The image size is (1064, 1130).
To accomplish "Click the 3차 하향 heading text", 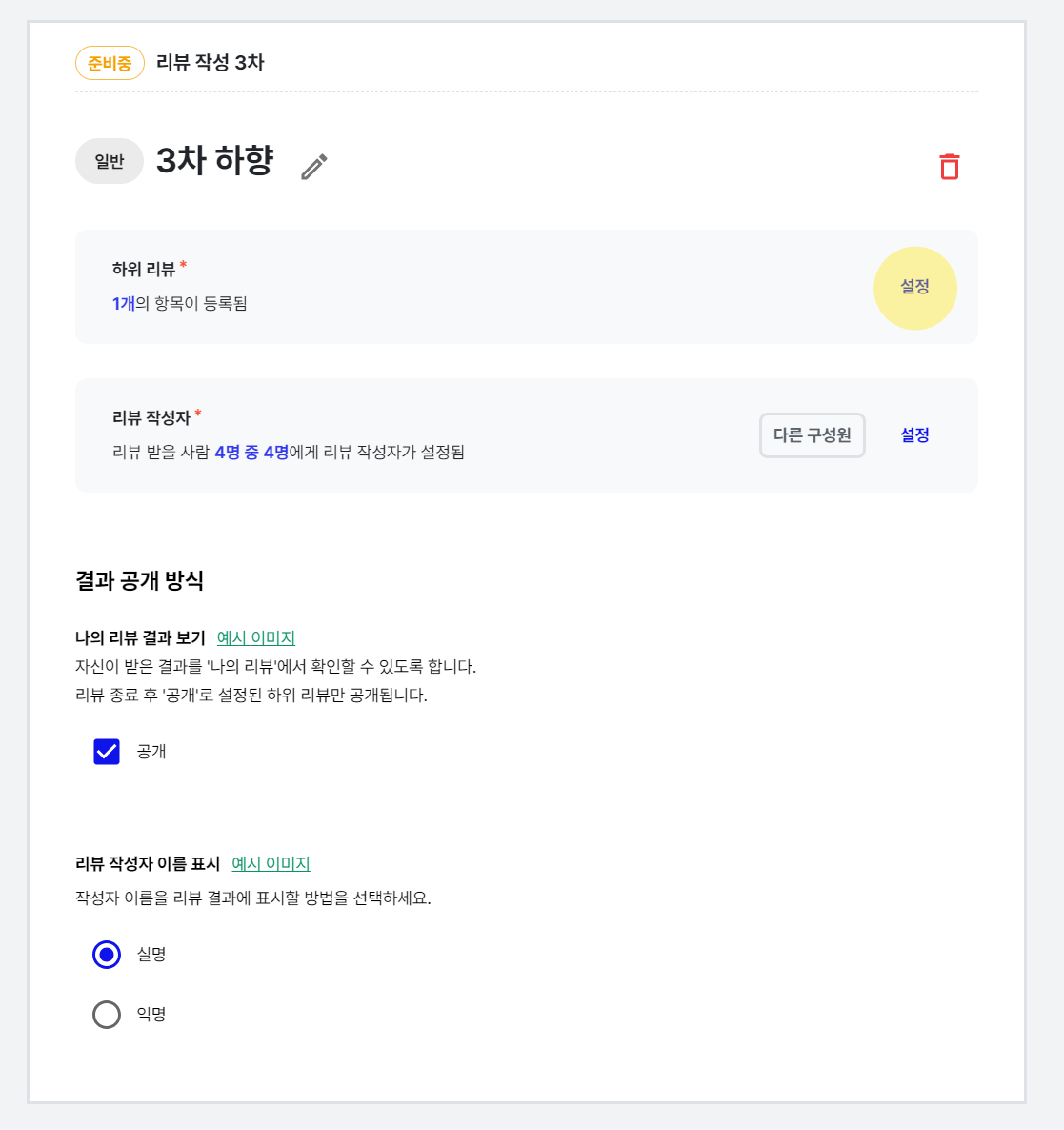I will click(x=214, y=160).
